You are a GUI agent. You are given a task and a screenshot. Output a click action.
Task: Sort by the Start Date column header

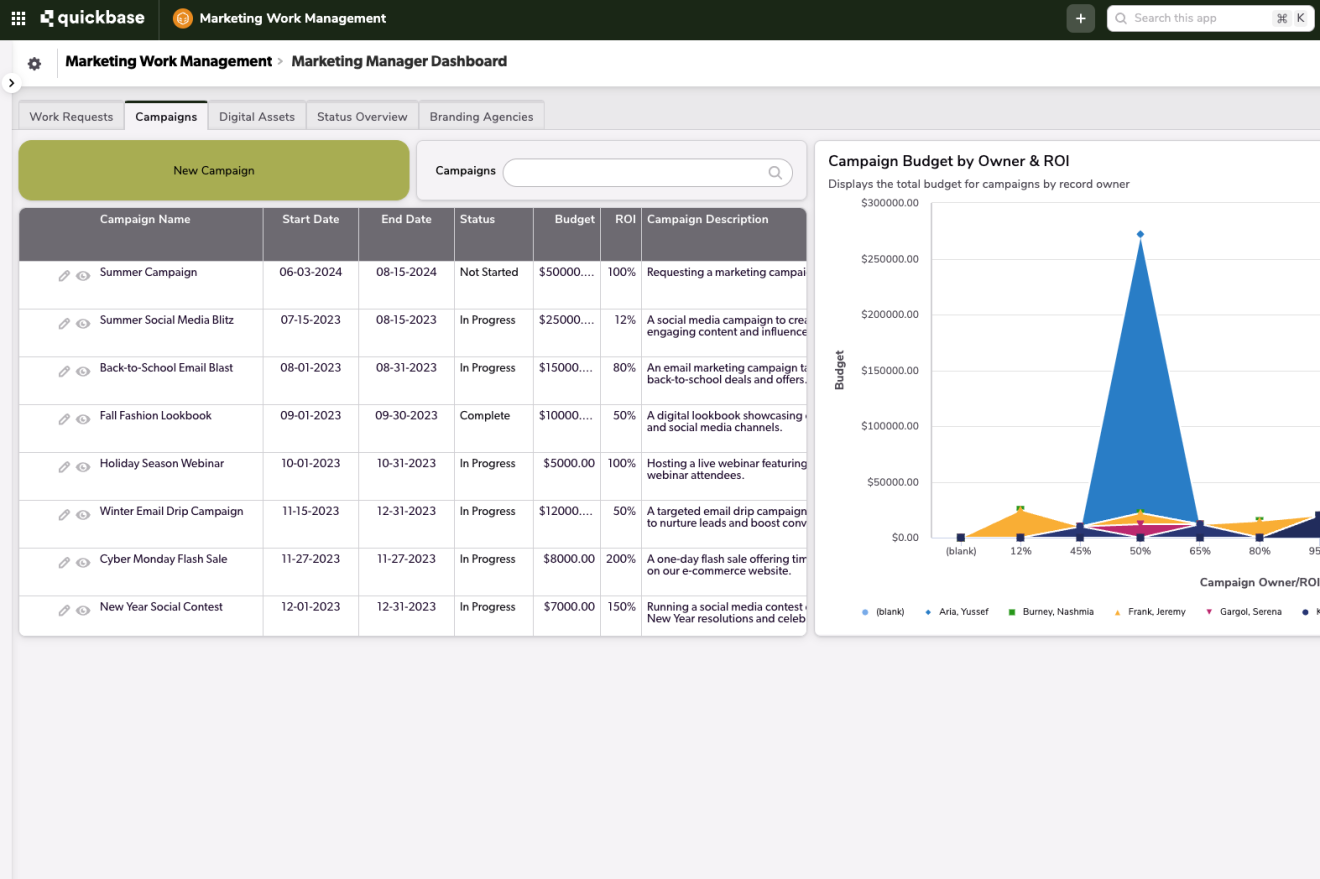[310, 220]
